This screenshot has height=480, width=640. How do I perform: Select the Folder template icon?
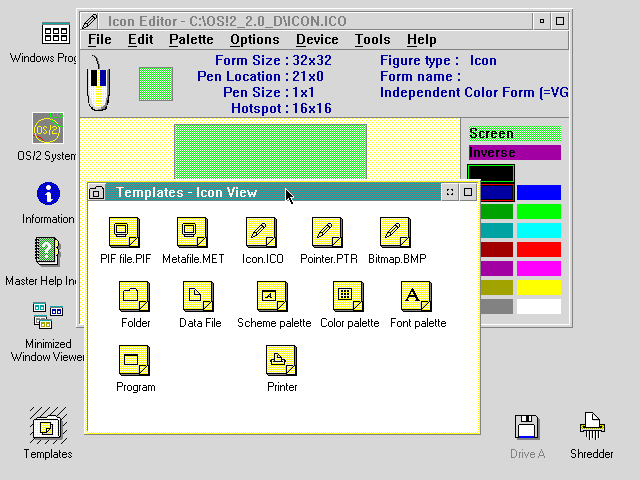pos(134,296)
